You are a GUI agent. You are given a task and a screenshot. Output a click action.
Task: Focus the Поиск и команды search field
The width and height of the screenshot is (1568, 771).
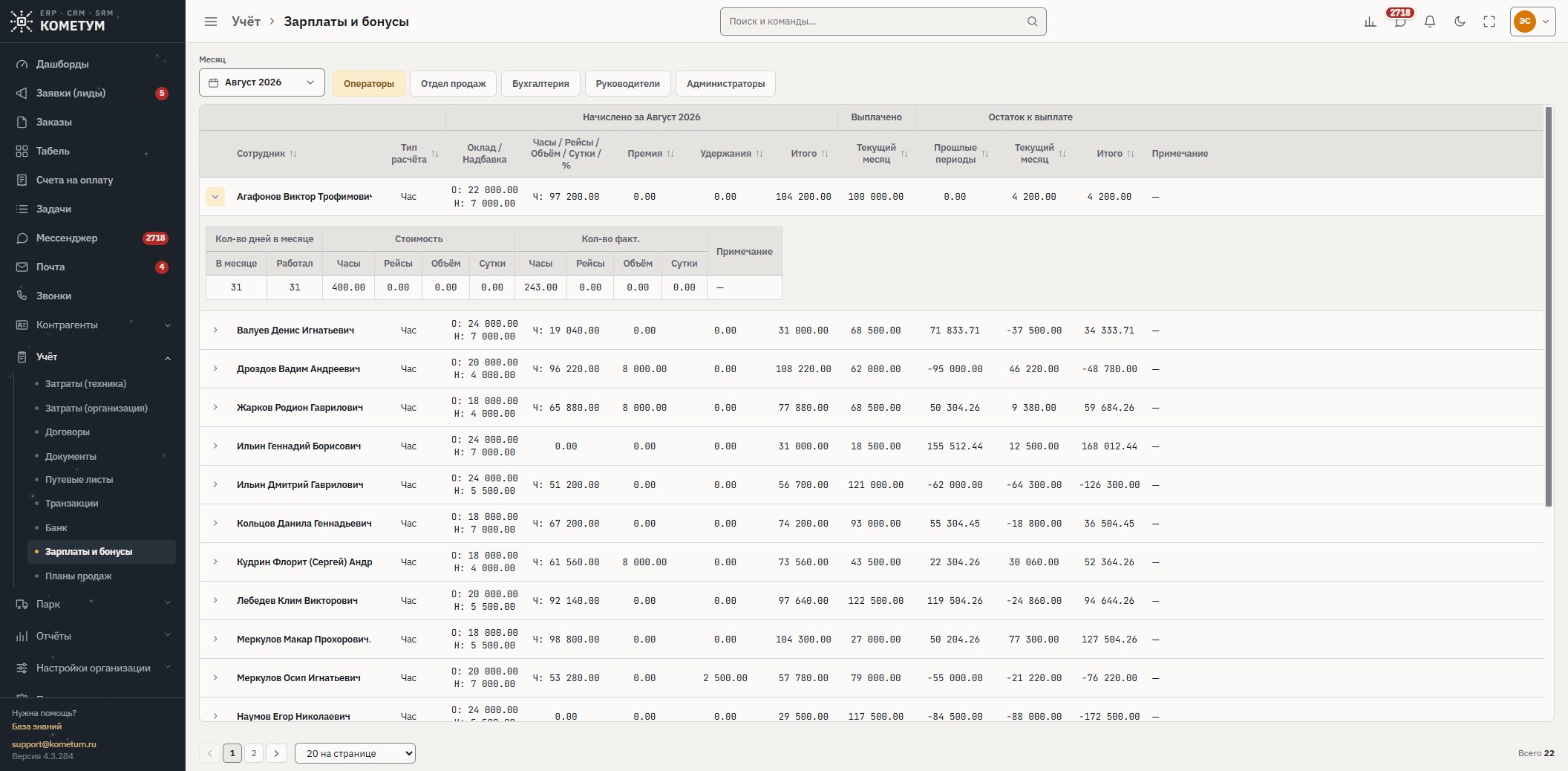point(883,22)
